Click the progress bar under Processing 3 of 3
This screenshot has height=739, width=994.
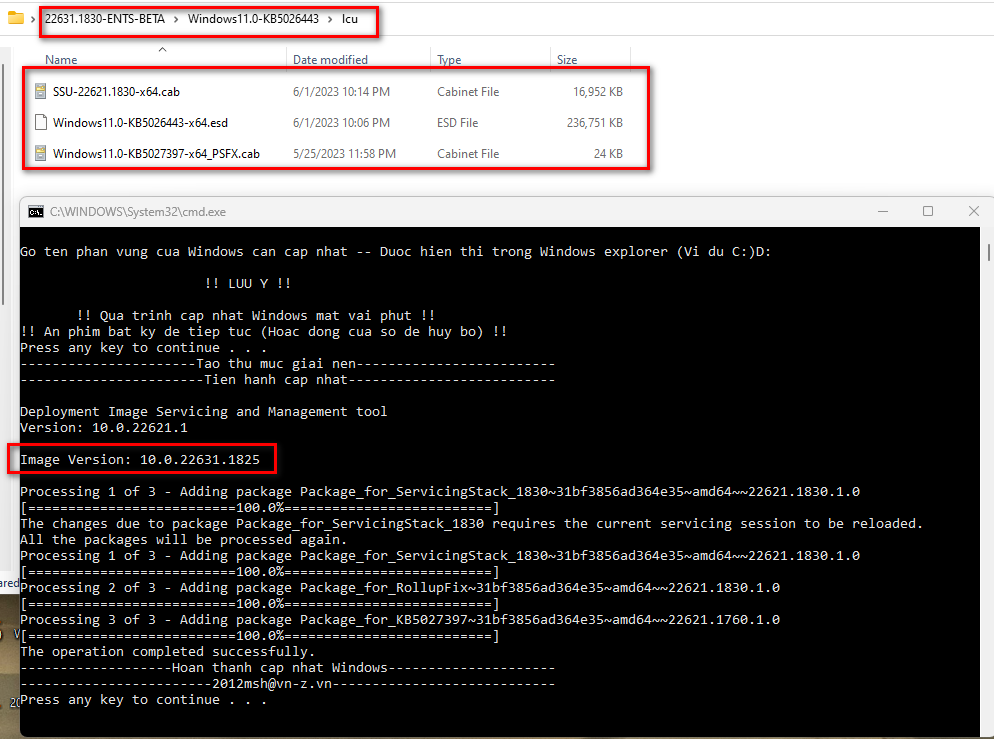click(x=260, y=636)
